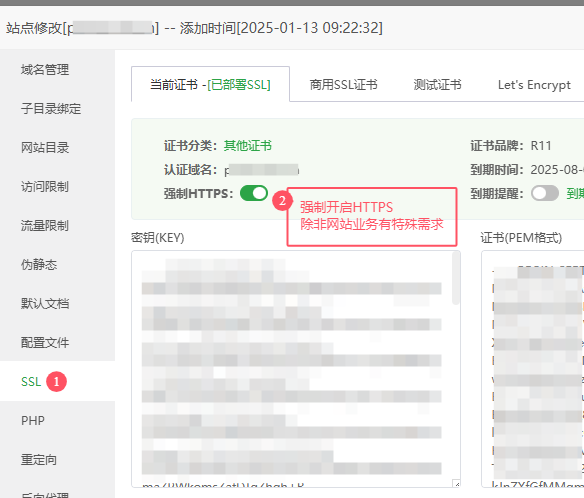The image size is (584, 498).
Task: Select the SSL sidebar item
Action: point(31,382)
